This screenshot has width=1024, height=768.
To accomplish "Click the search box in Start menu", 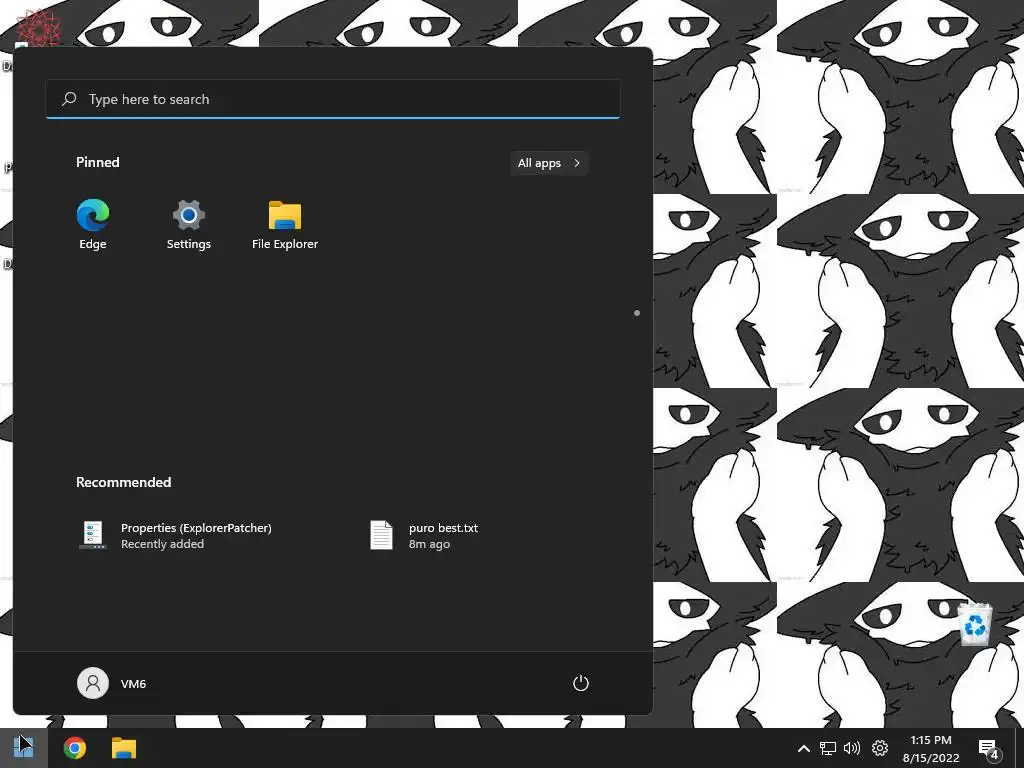I will 333,99.
